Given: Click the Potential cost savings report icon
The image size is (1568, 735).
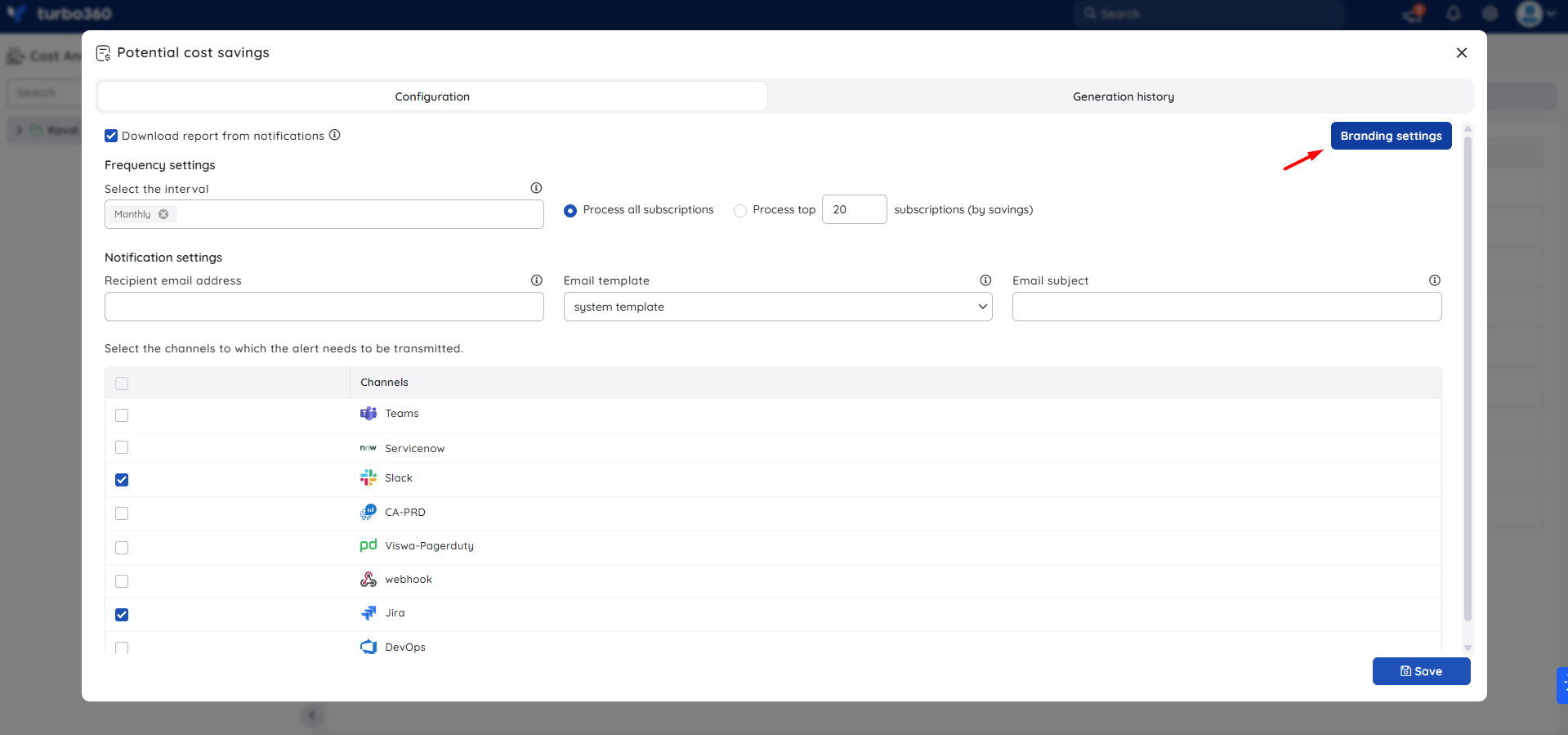Looking at the screenshot, I should tap(103, 53).
